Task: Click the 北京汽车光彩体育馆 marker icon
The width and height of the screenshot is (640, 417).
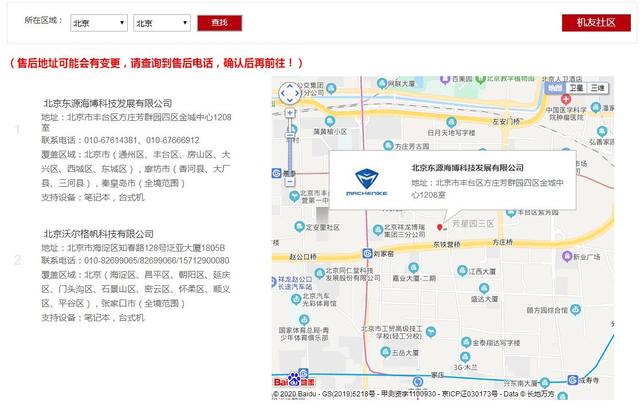Action: pyautogui.click(x=296, y=299)
